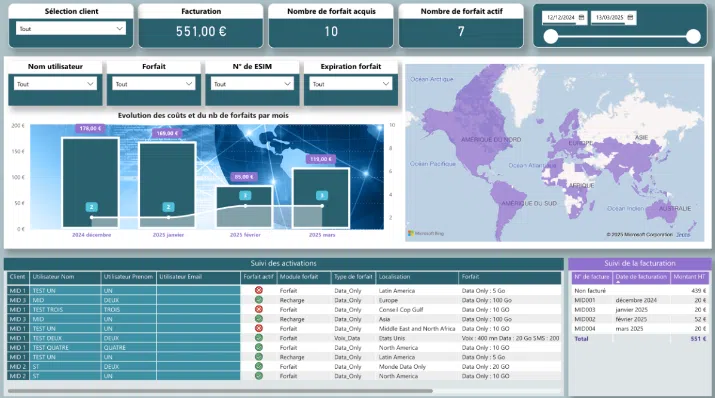This screenshot has width=715, height=398.
Task: Click the Facturation card value 551,00 €
Action: point(201,31)
